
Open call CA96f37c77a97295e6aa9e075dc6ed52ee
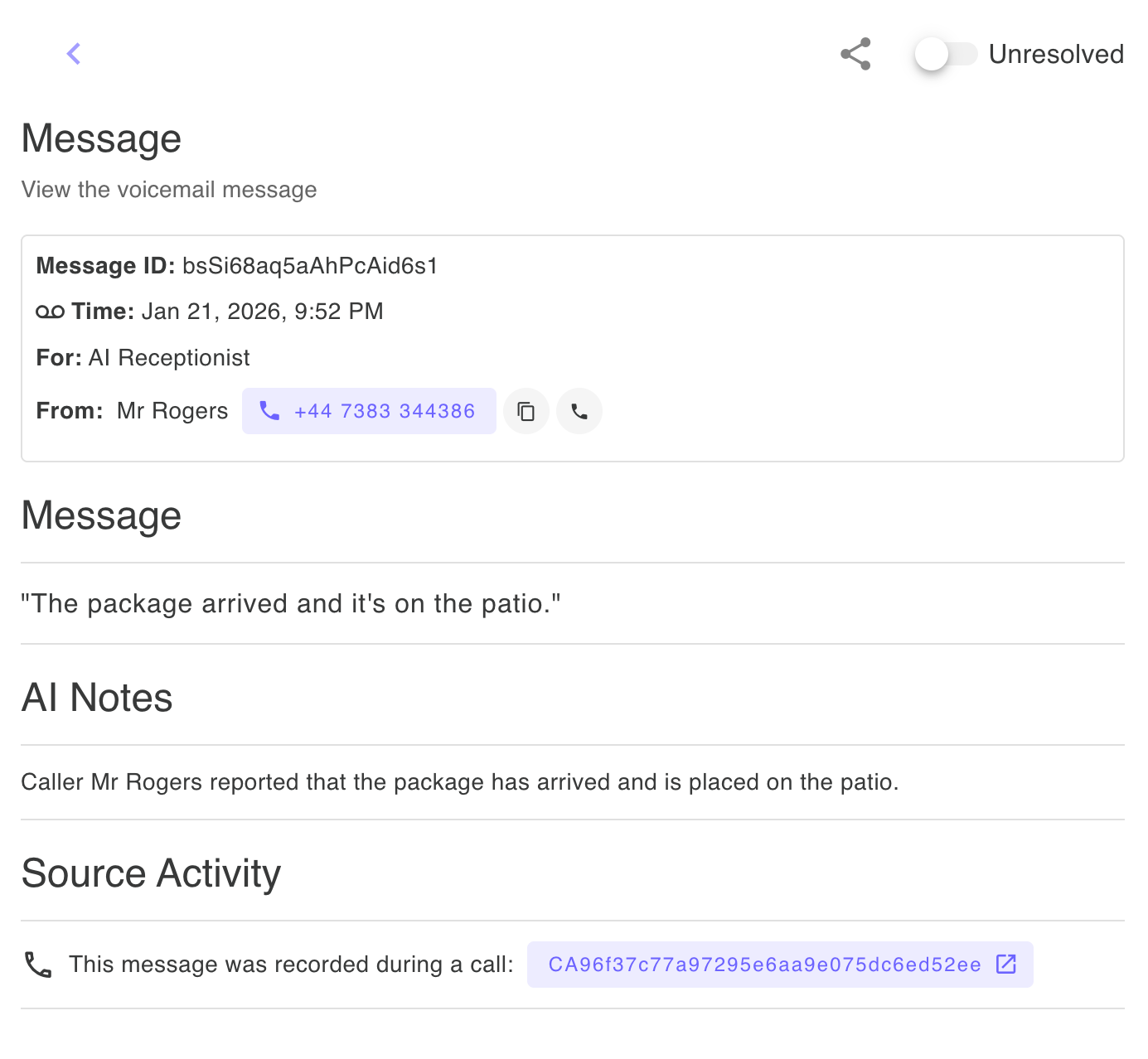tap(763, 964)
